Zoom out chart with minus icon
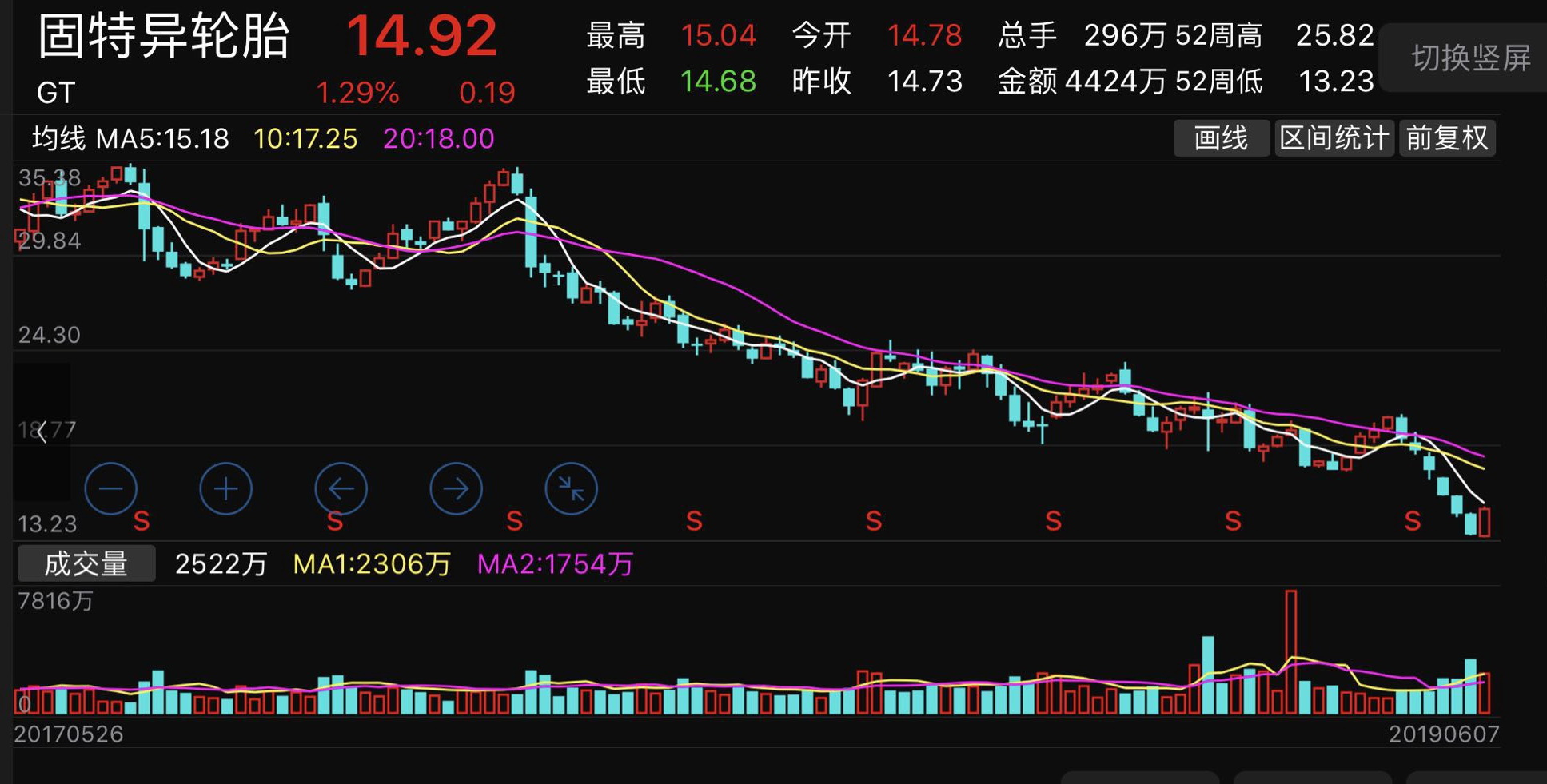Image resolution: width=1547 pixels, height=784 pixels. point(110,488)
